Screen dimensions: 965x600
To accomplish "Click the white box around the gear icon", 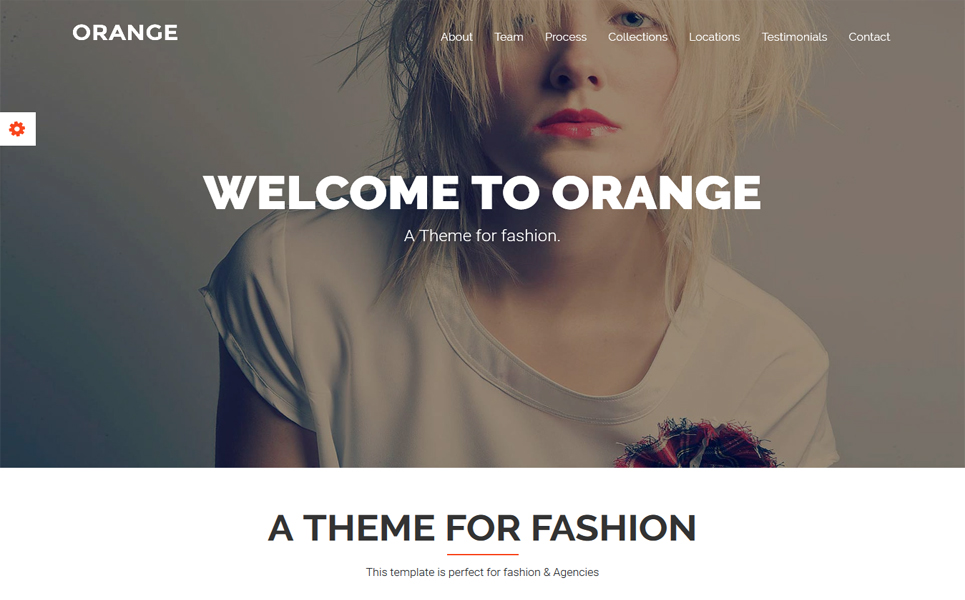I will pyautogui.click(x=18, y=129).
